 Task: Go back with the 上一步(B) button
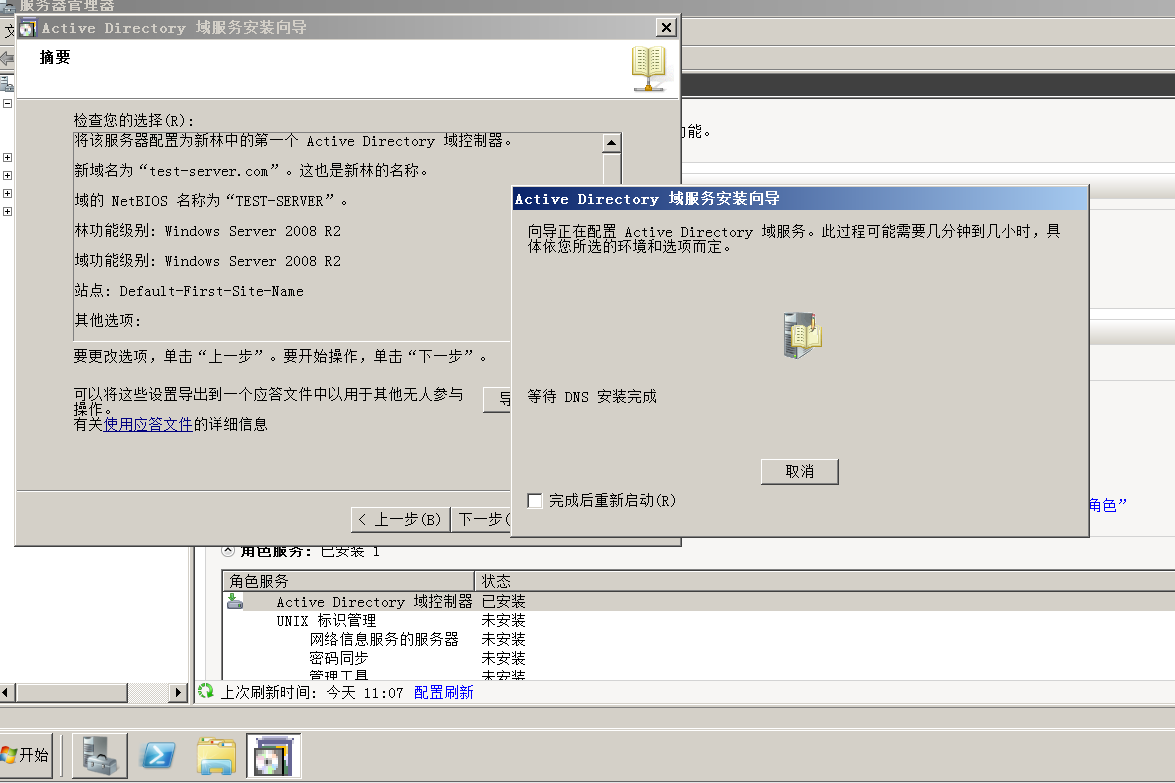400,519
